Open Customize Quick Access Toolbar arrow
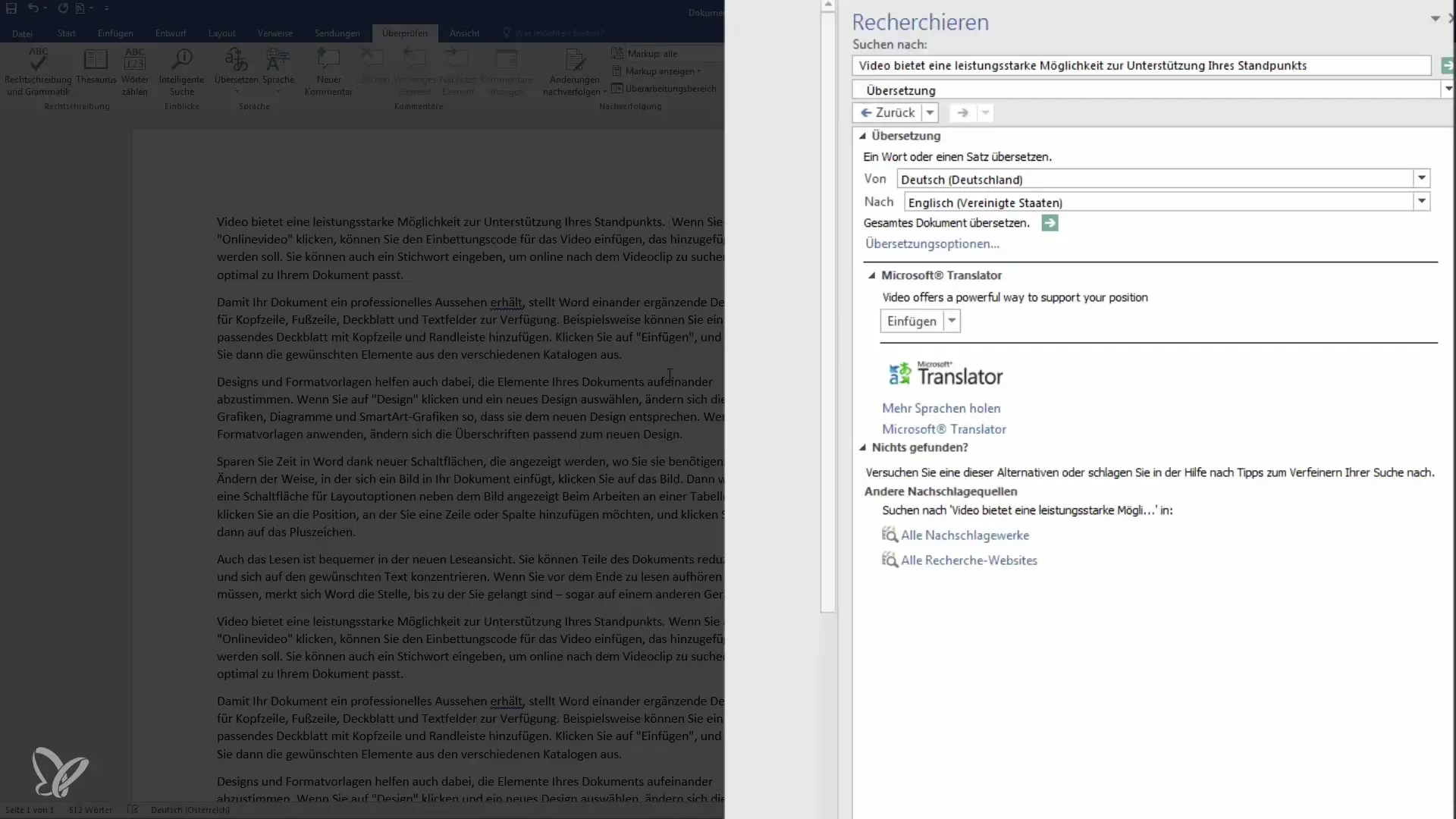 pos(106,8)
